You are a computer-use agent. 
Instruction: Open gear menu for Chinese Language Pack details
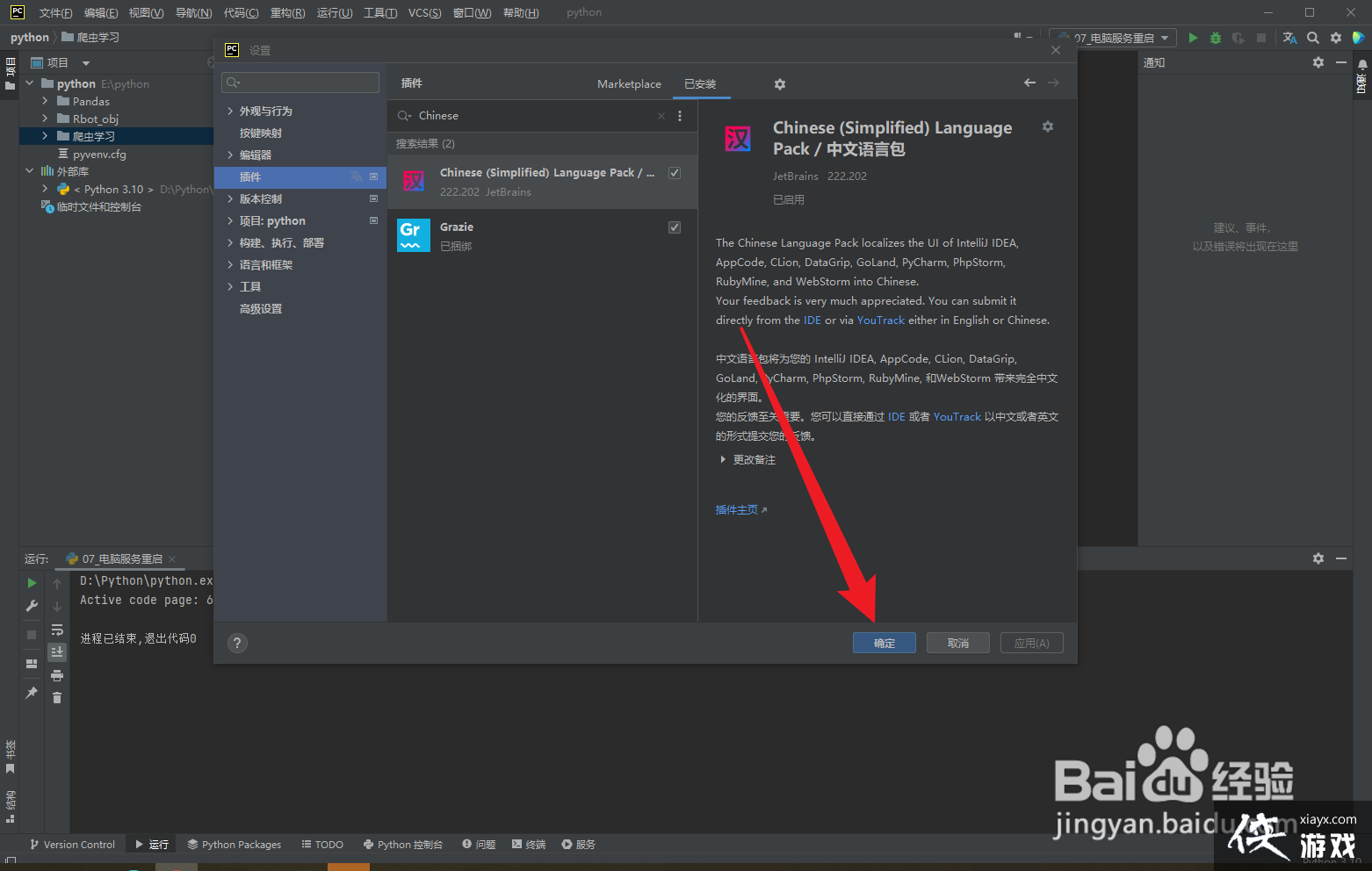(x=1047, y=126)
